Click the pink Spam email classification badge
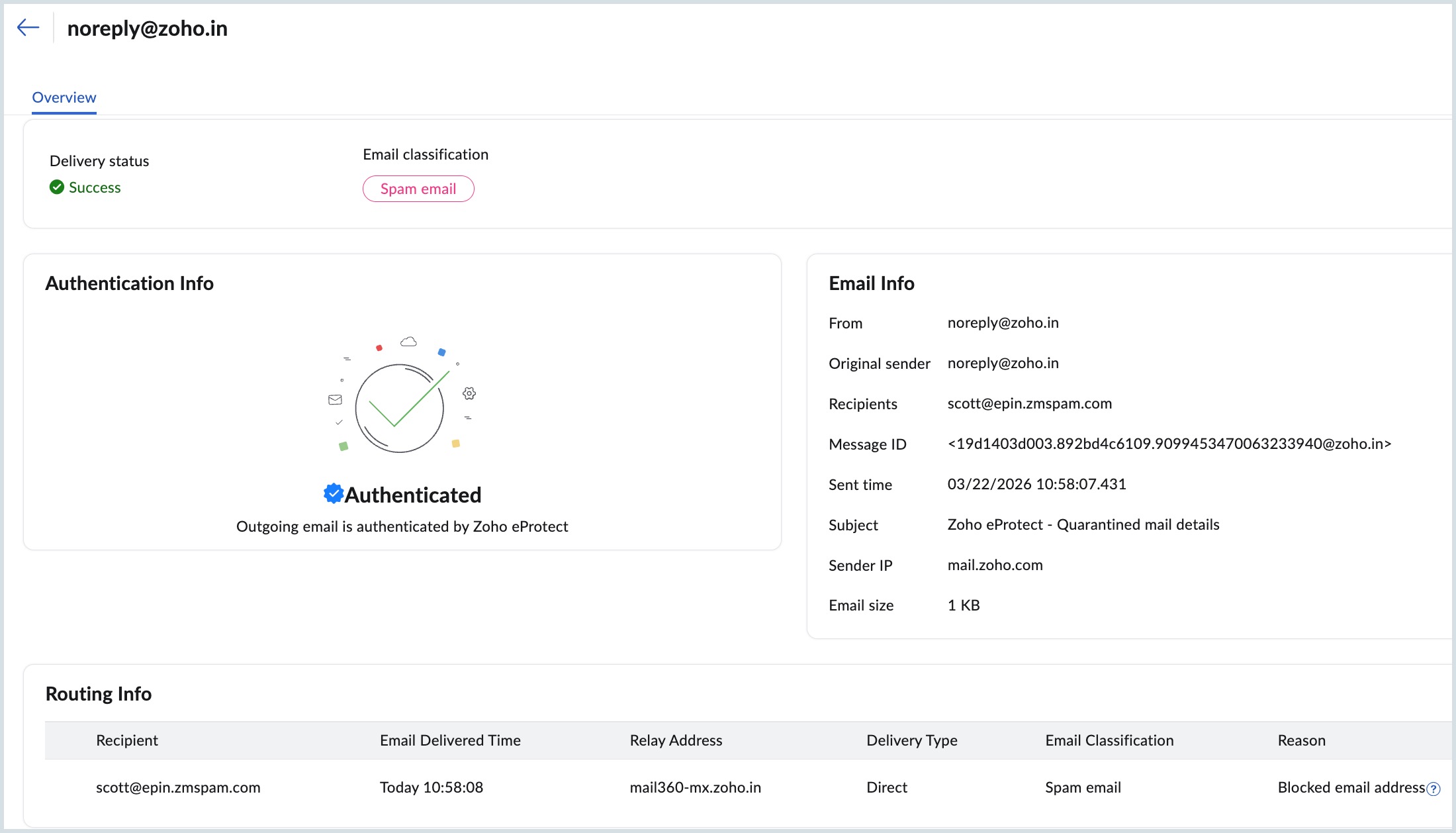The image size is (1456, 833). [x=418, y=189]
